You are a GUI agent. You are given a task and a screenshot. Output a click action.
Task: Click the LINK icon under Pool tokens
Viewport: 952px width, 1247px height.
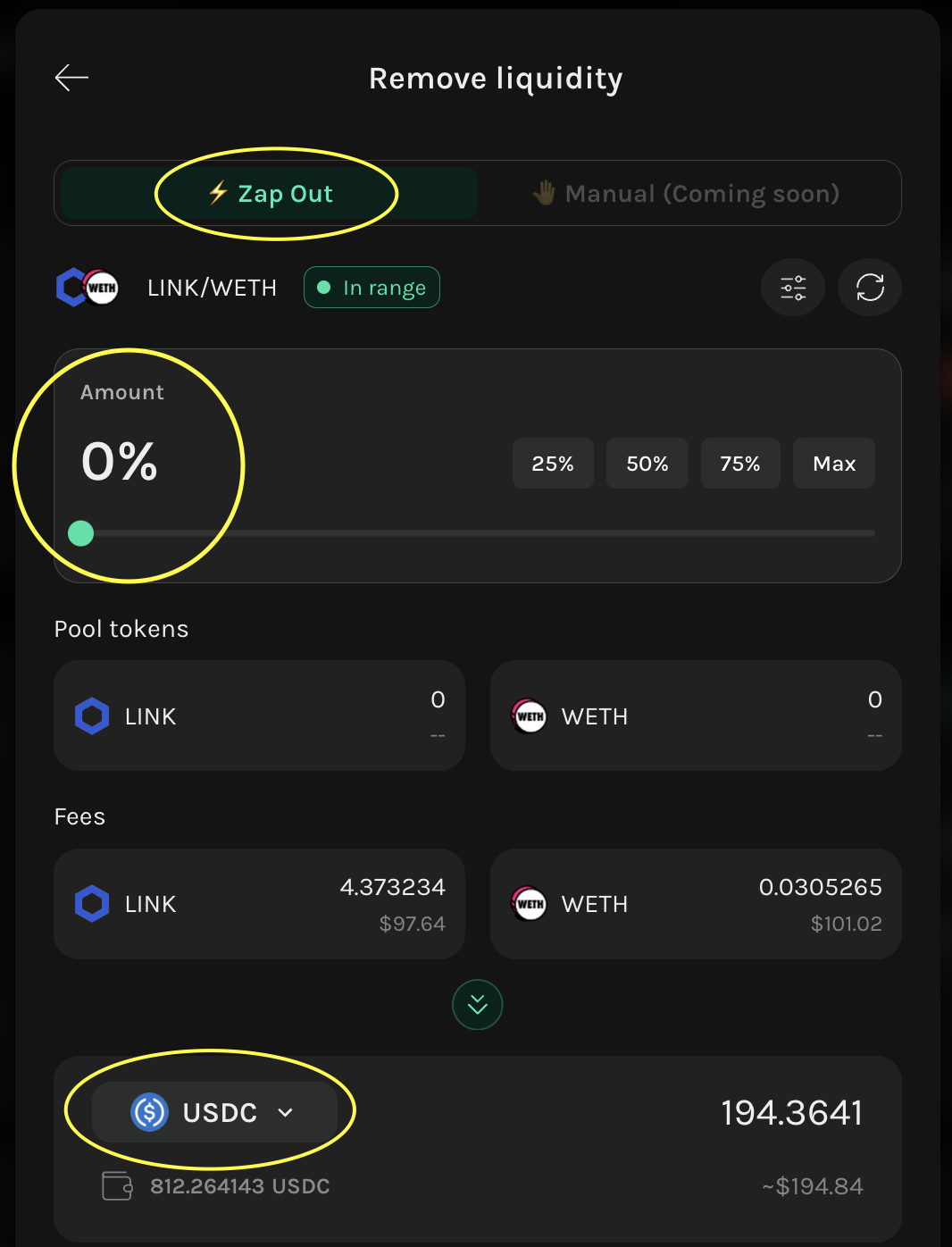[92, 716]
